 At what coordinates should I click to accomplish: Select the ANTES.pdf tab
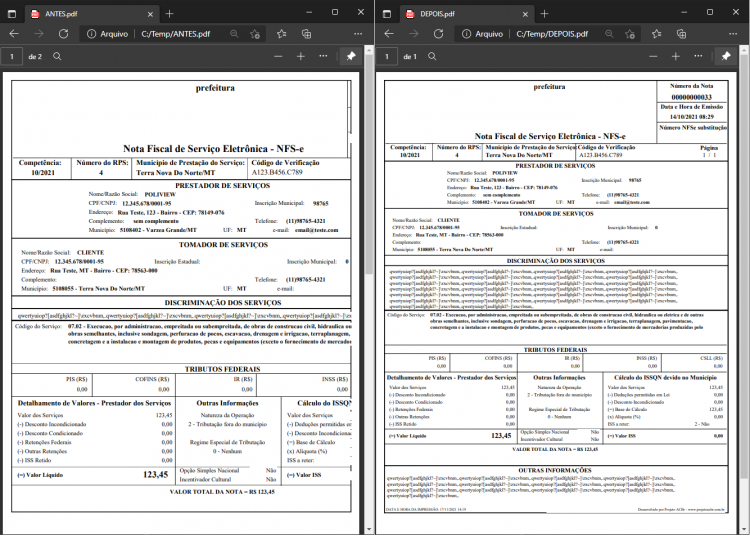pos(91,14)
